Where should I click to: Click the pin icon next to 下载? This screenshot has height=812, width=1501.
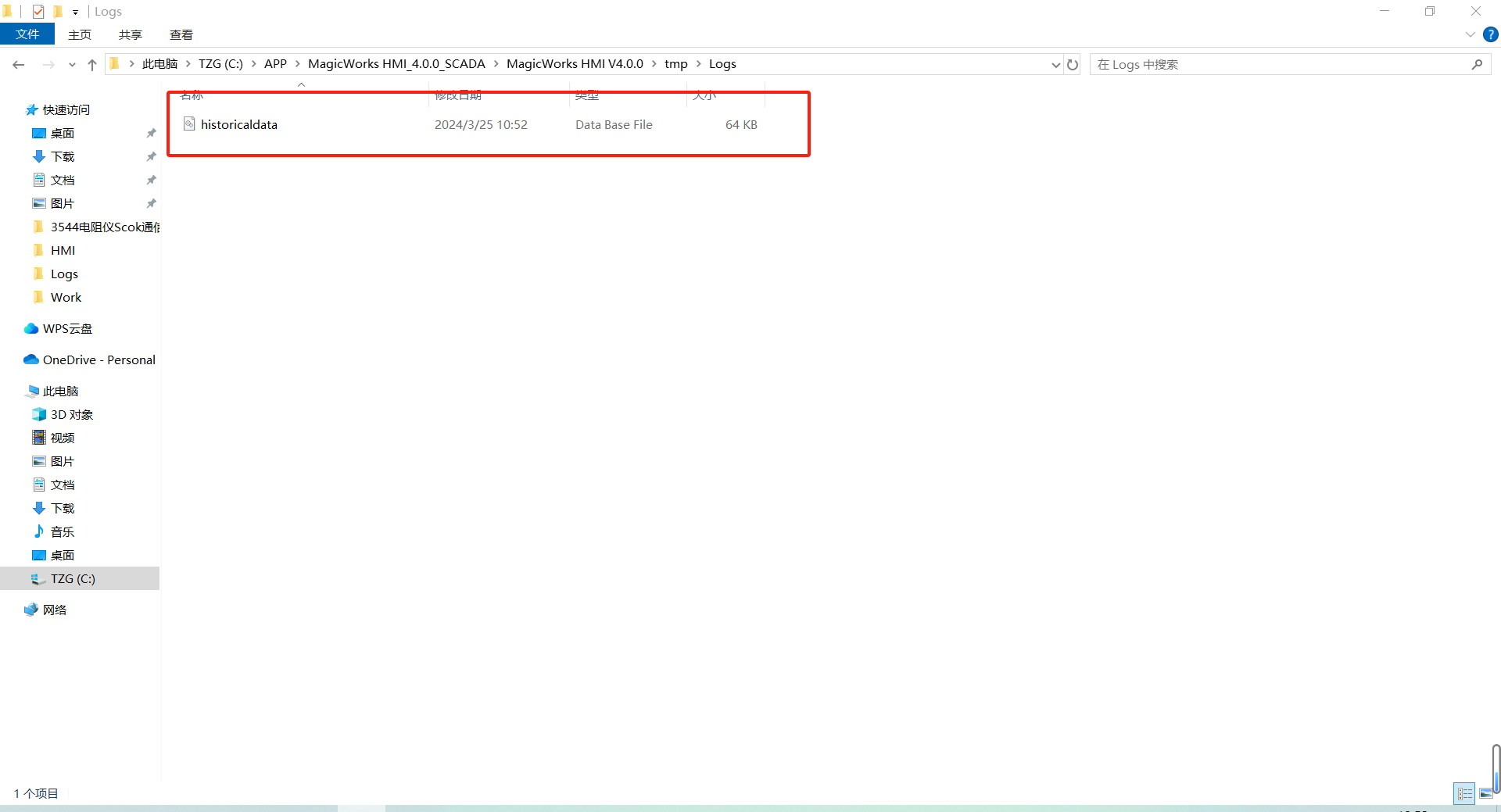click(x=151, y=157)
